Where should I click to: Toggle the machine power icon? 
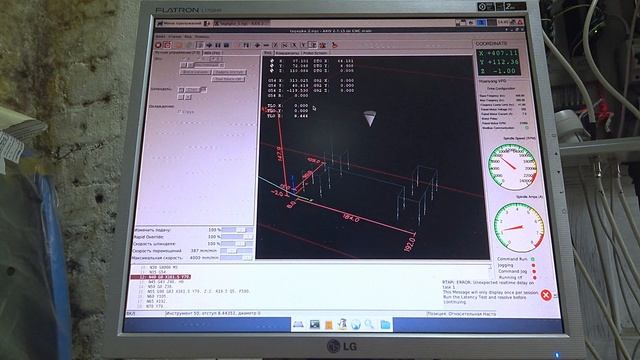[x=167, y=45]
